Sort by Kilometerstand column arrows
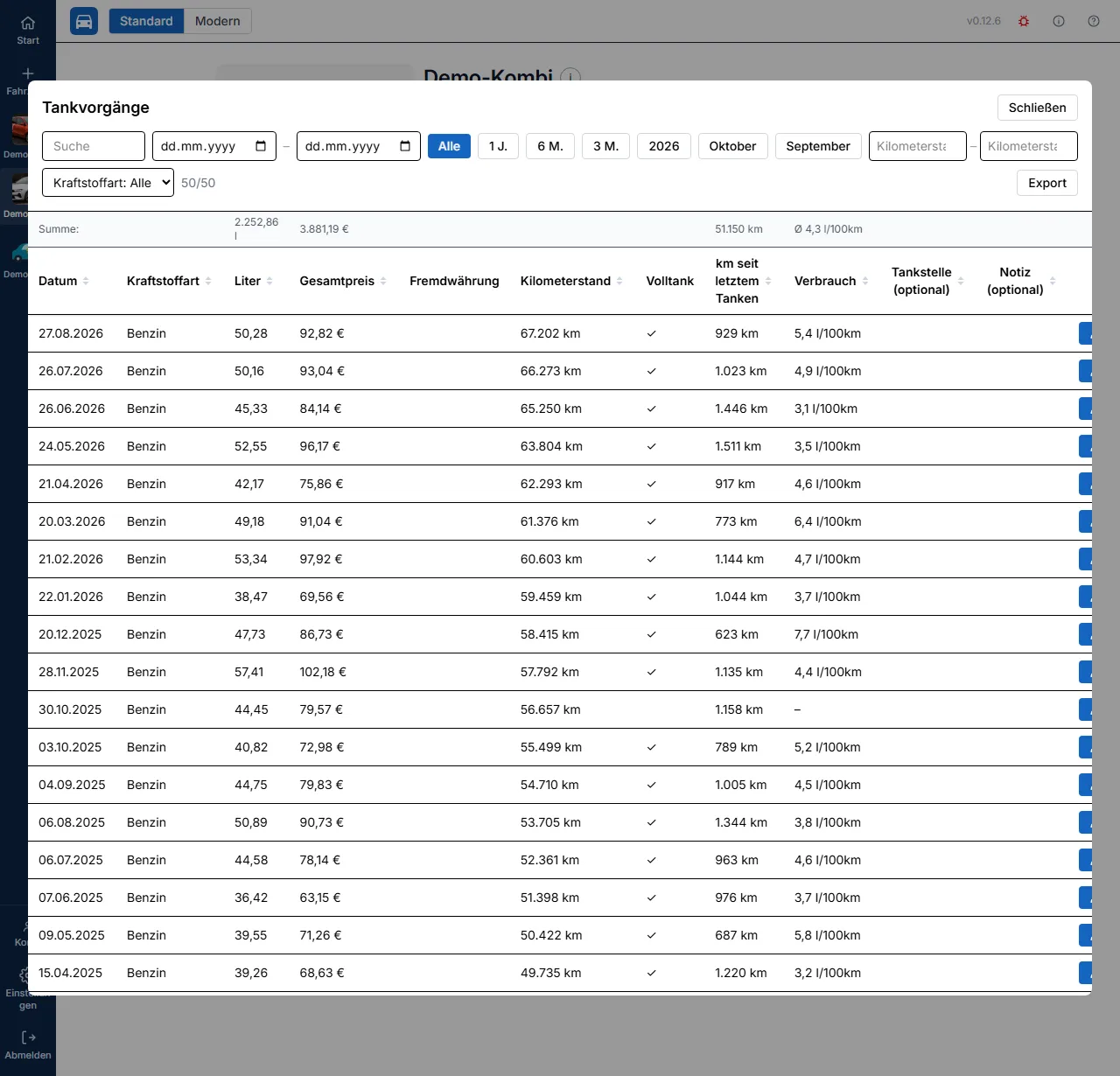Image resolution: width=1120 pixels, height=1076 pixels. tap(619, 281)
